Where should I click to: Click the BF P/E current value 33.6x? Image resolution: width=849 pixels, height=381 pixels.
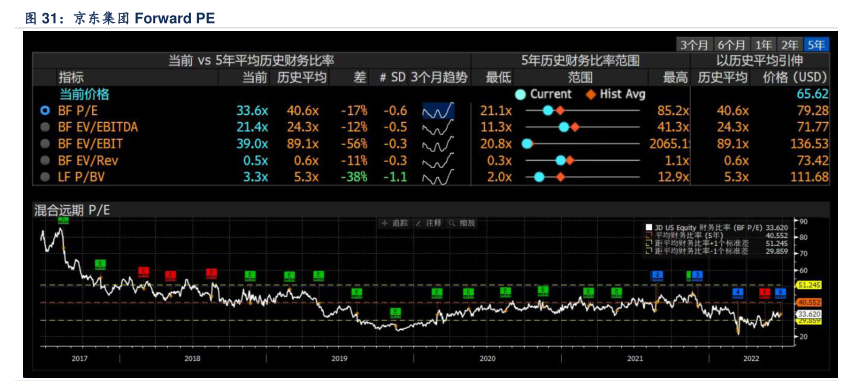pos(252,111)
